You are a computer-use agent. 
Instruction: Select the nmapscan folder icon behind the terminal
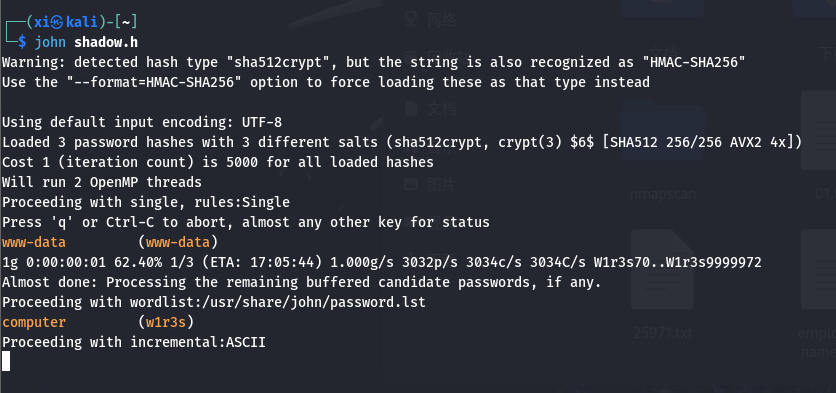point(663,138)
